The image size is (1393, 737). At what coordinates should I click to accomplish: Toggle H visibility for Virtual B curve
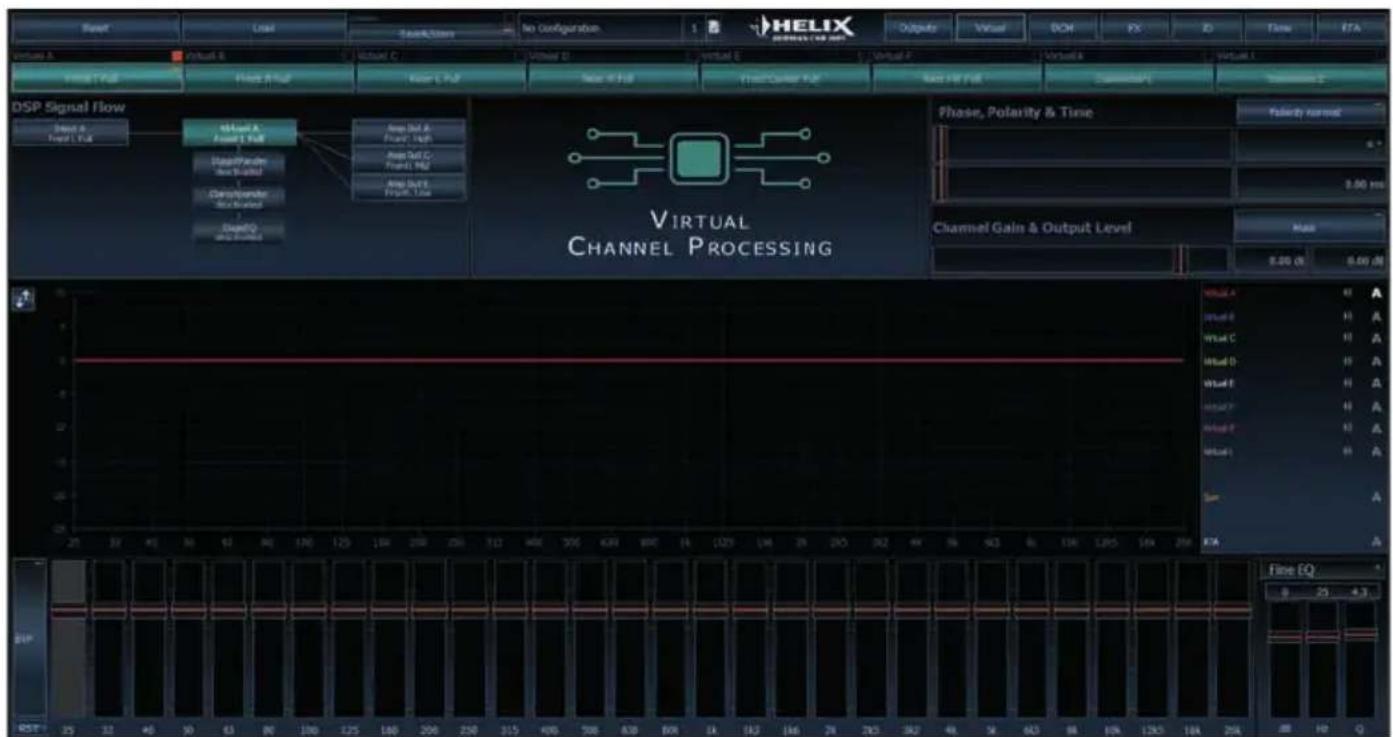point(1348,317)
